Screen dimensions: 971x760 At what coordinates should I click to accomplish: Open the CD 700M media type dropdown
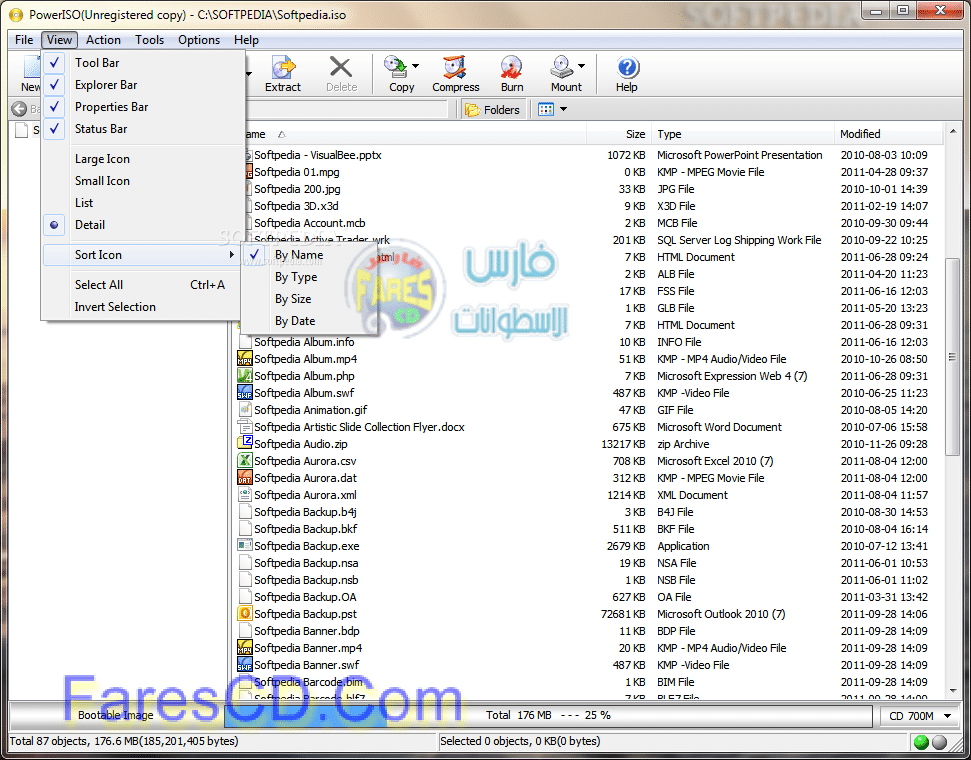pos(947,716)
